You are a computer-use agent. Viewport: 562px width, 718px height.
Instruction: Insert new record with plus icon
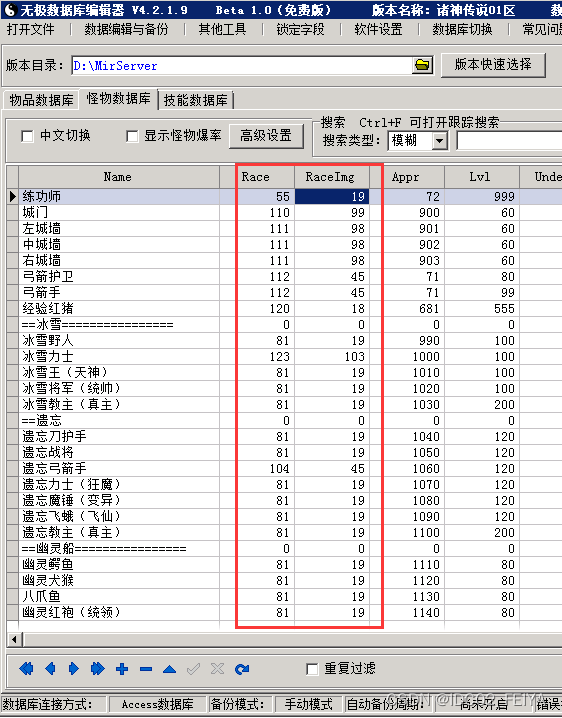(122, 669)
